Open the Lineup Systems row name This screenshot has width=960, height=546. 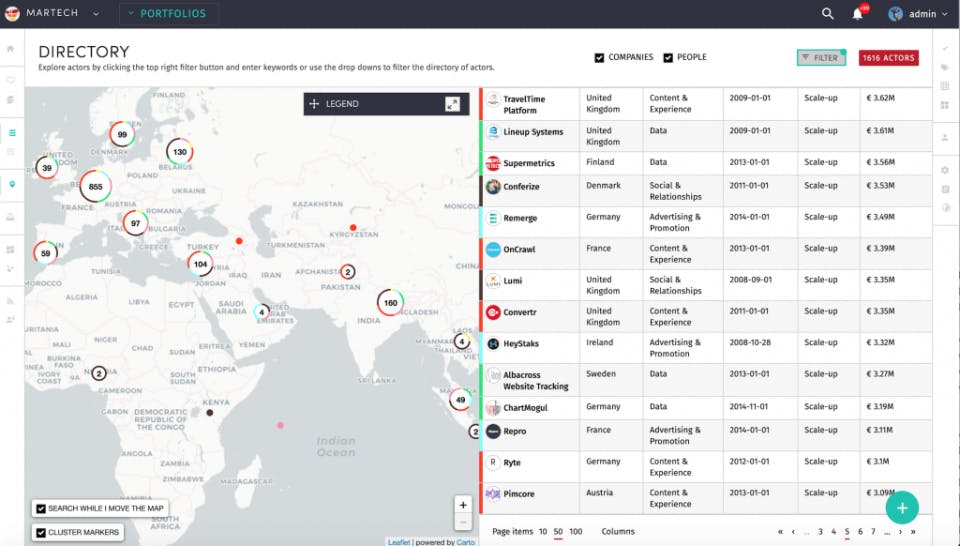533,132
